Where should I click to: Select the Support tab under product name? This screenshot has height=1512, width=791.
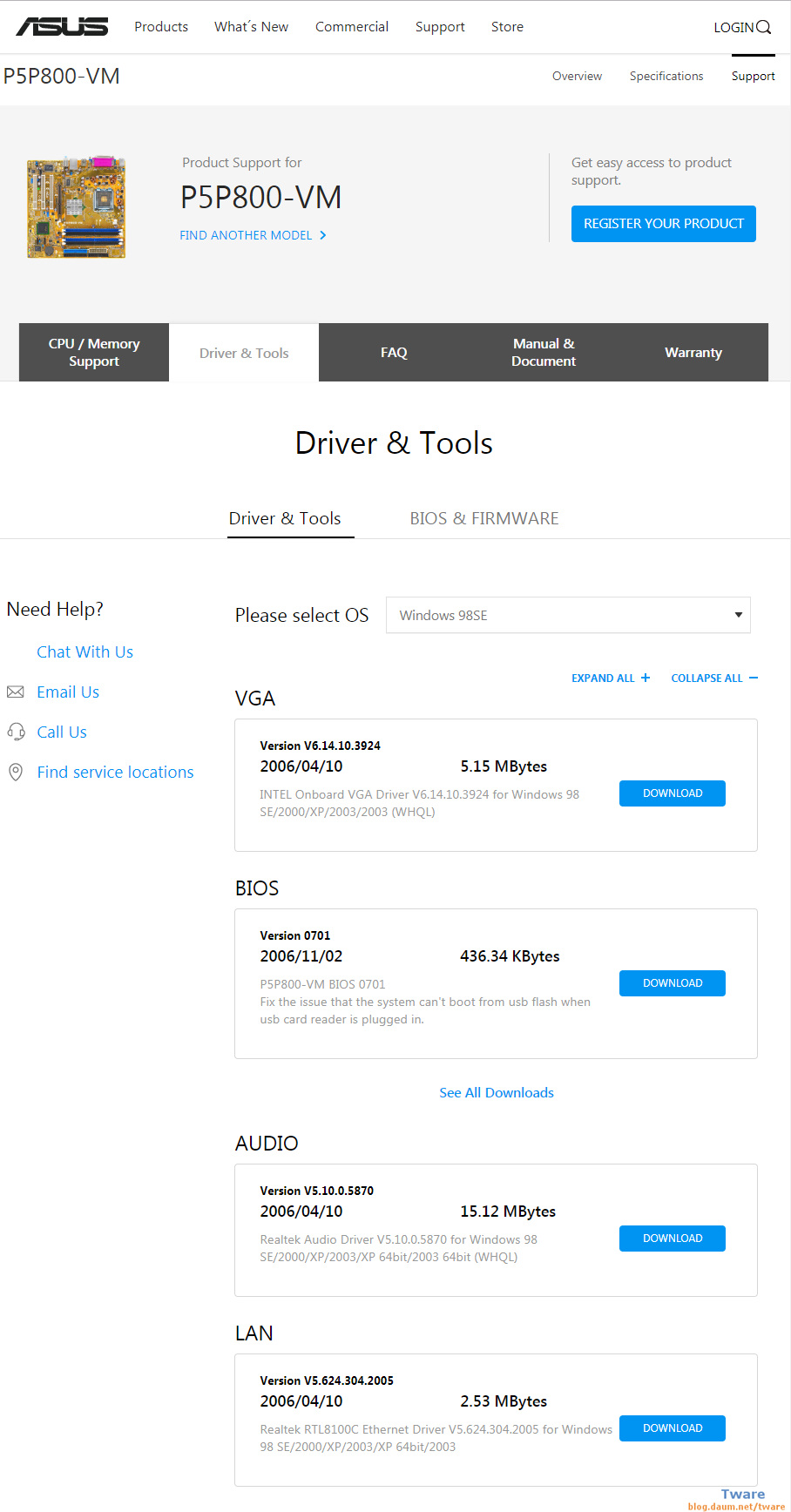click(754, 77)
